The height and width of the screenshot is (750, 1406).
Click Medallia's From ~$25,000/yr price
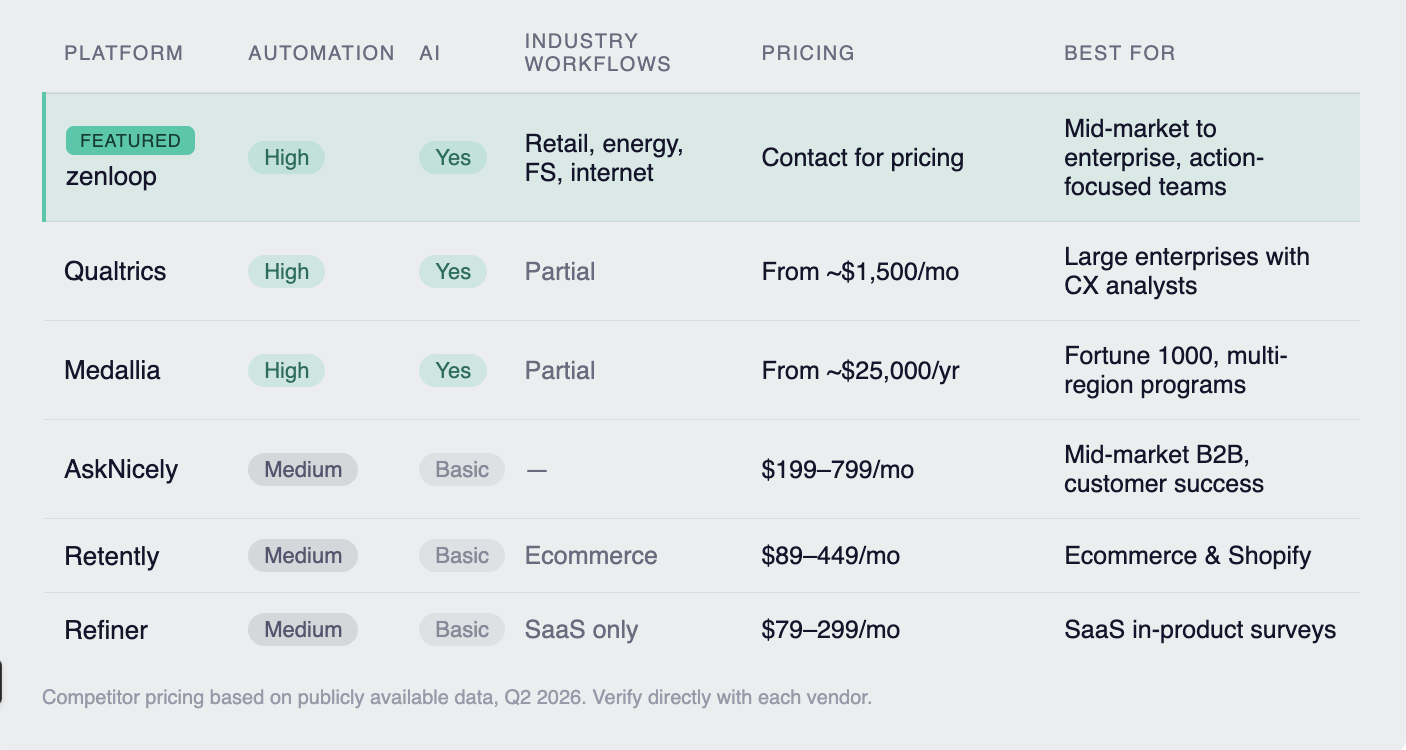click(860, 370)
